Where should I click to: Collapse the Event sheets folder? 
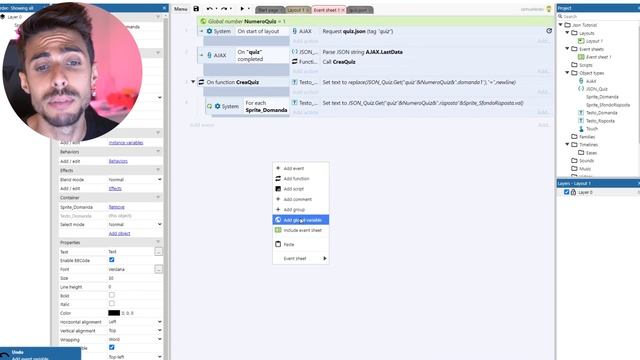[567, 49]
